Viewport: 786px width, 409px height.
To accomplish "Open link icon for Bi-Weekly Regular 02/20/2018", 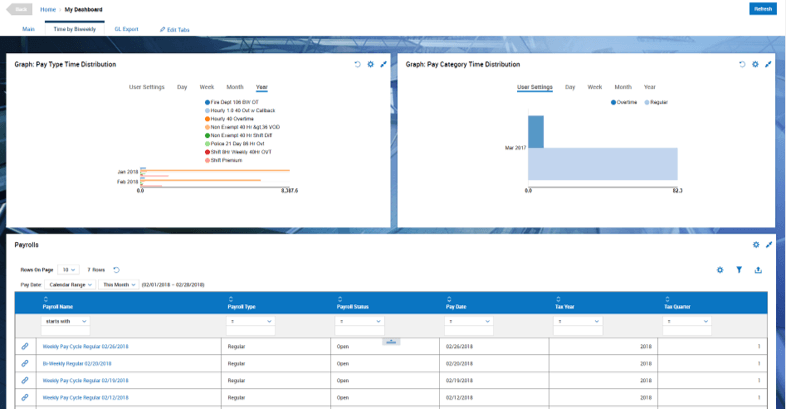I will coord(25,363).
